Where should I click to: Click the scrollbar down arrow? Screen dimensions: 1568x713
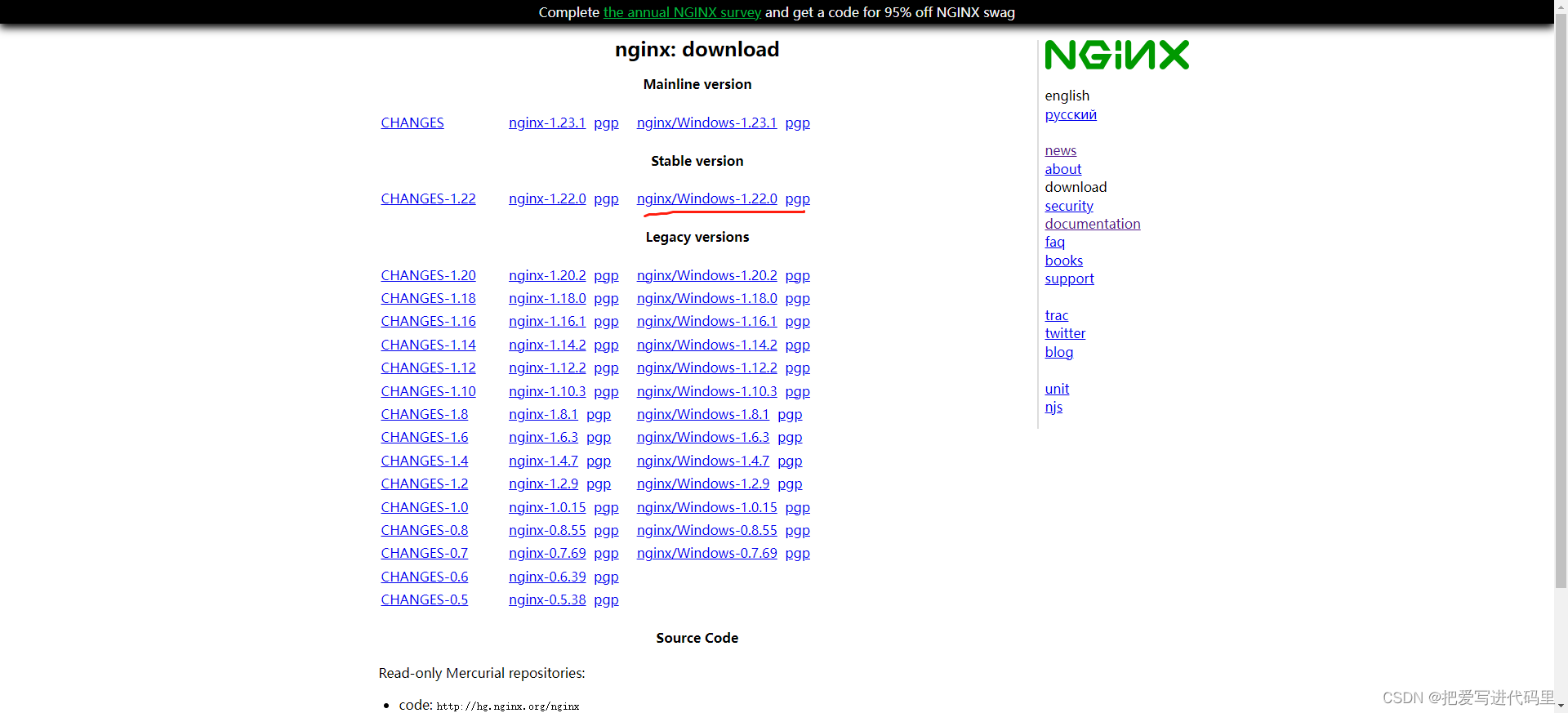[x=1561, y=706]
